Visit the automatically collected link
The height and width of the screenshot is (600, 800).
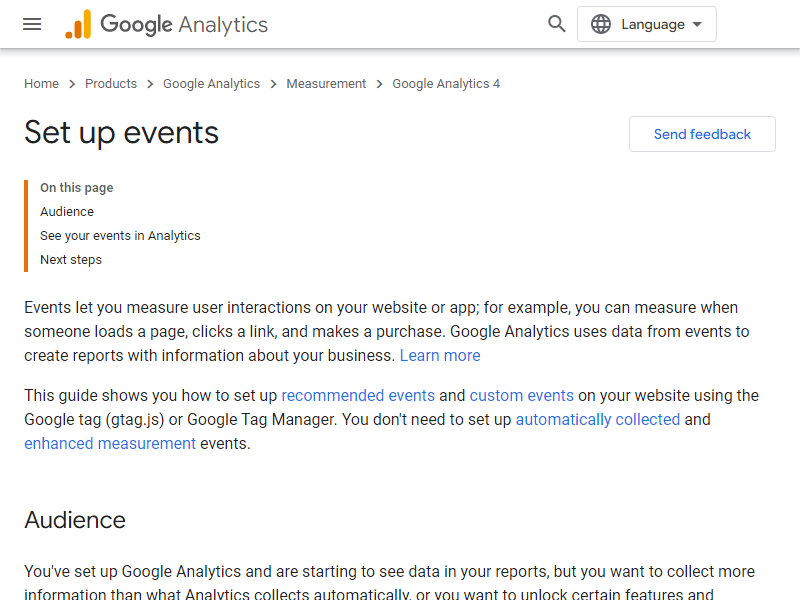598,420
